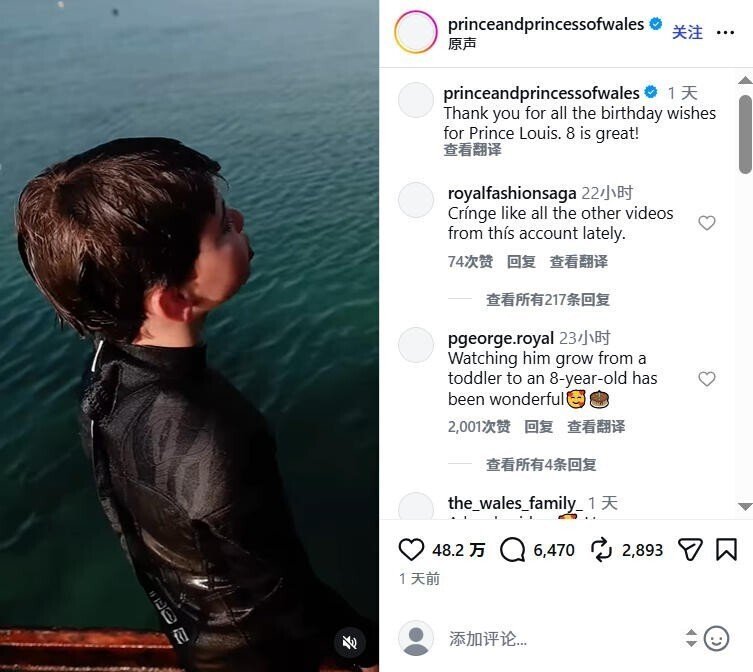
Task: Open the pgeorge.royal profile link
Action: tap(501, 339)
